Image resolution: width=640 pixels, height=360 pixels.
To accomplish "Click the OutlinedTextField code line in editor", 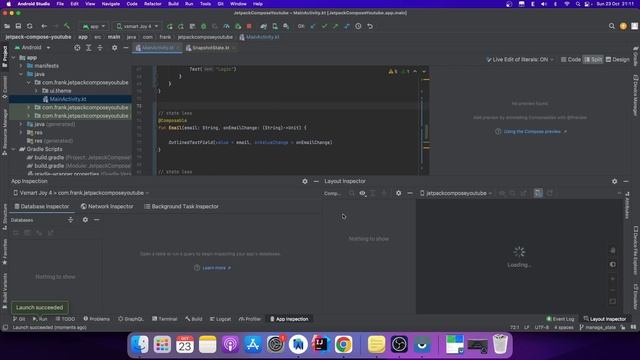I will (x=250, y=142).
